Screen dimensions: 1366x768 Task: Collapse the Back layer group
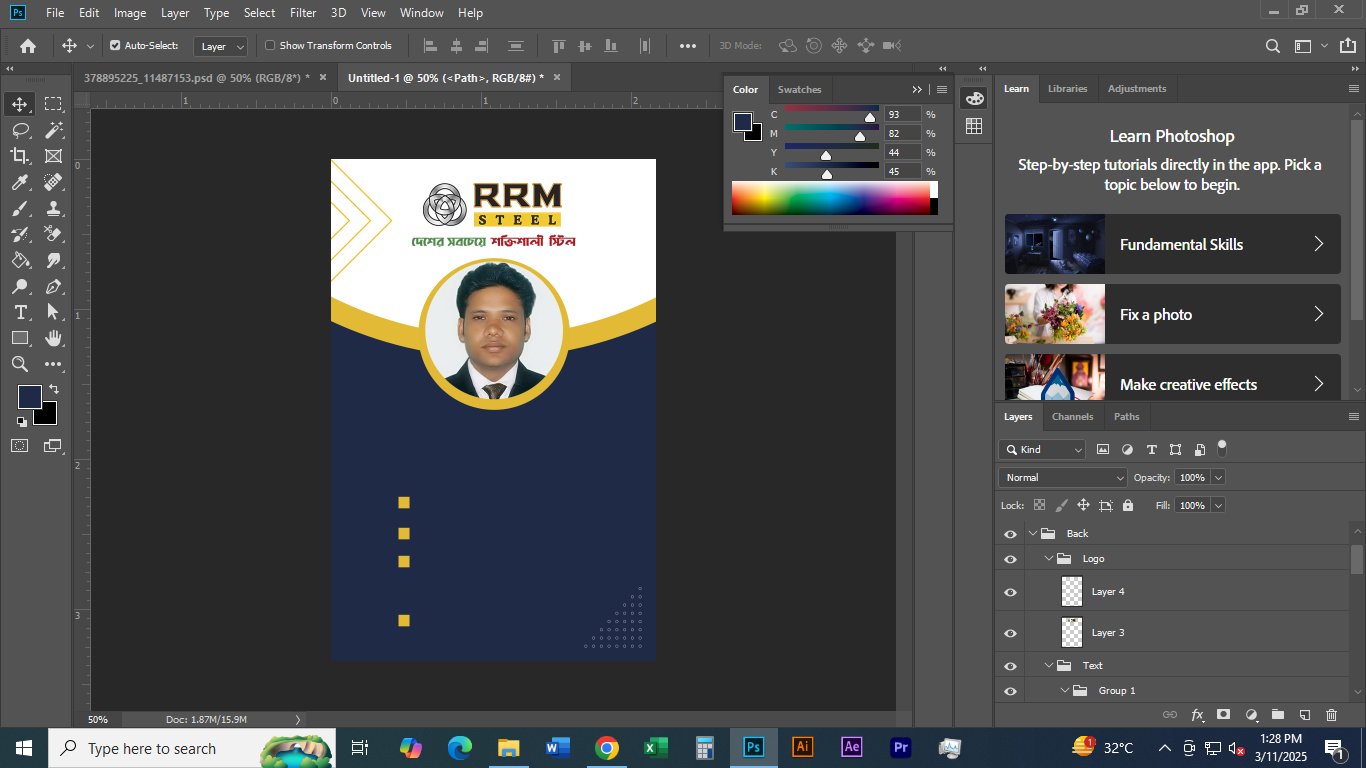click(1033, 534)
